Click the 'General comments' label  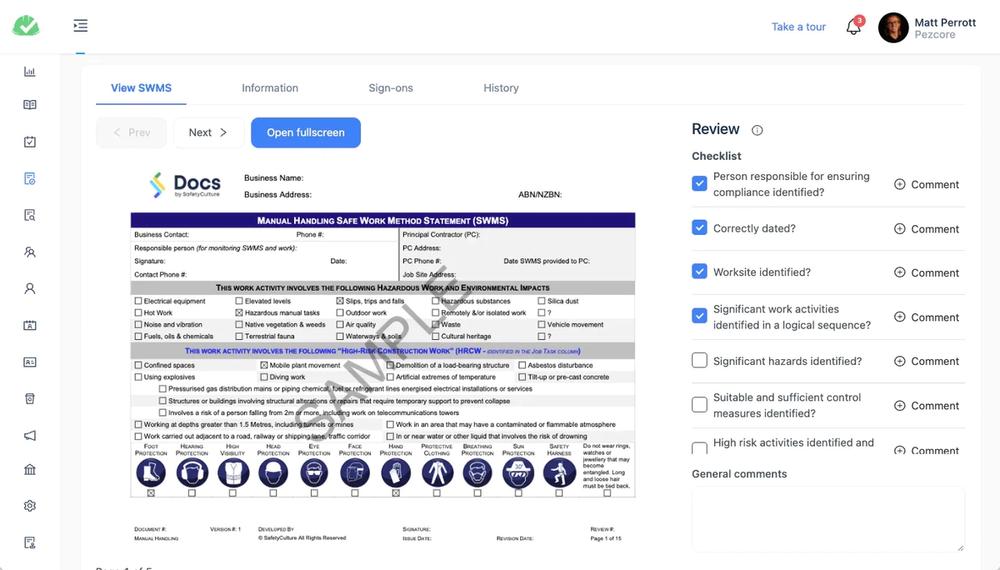pos(739,474)
